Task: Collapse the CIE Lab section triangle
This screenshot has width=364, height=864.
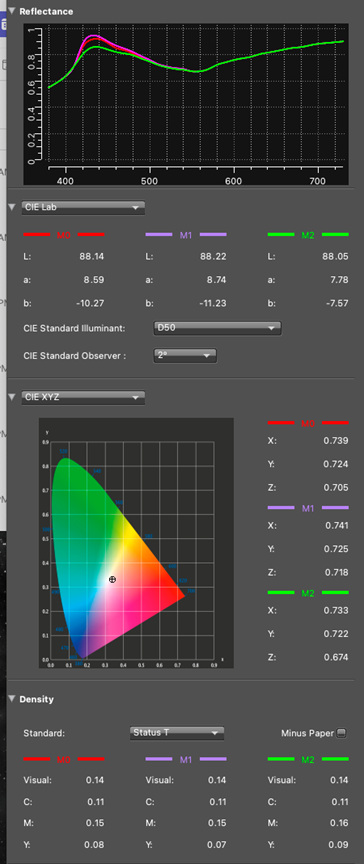Action: click(12, 207)
